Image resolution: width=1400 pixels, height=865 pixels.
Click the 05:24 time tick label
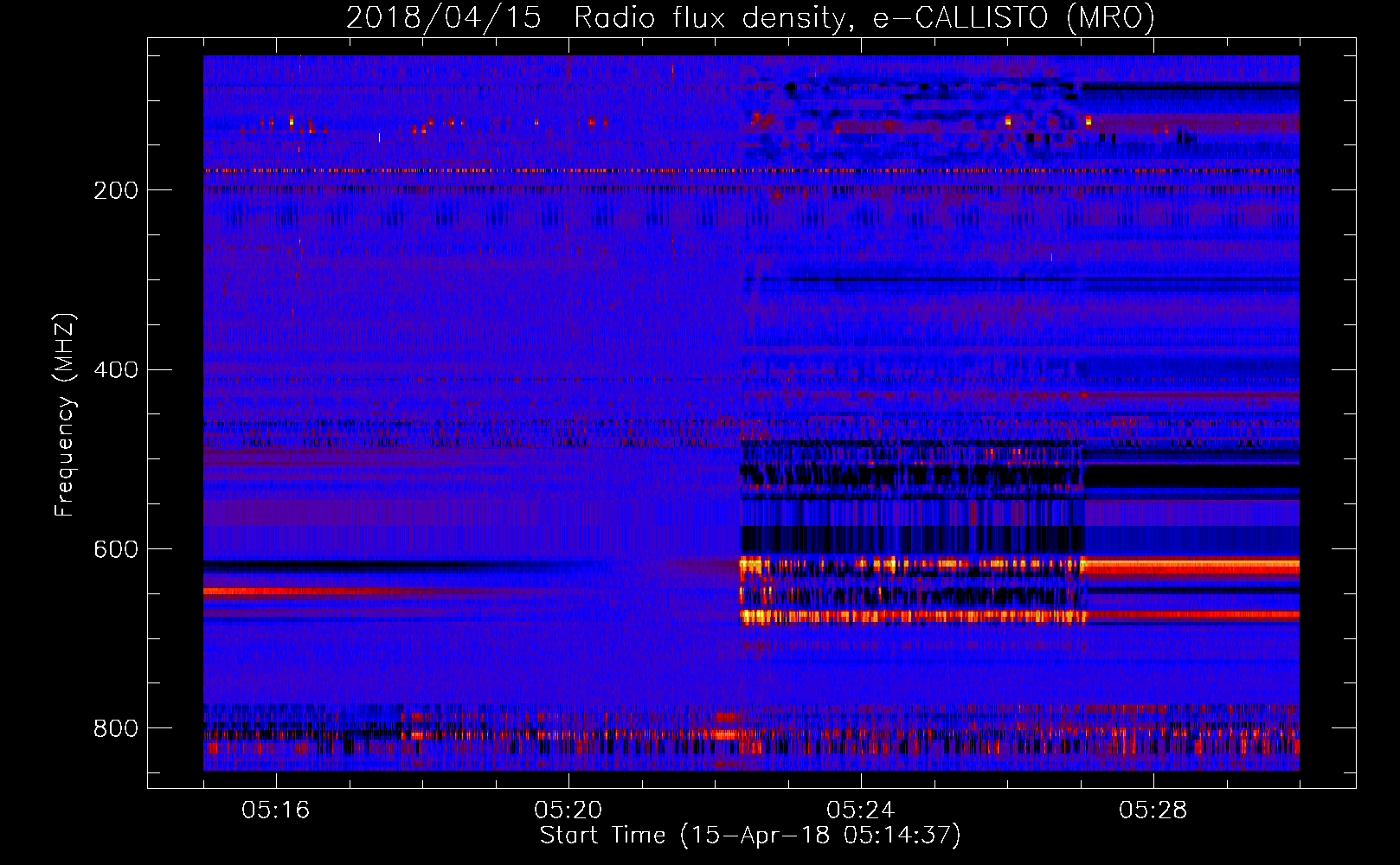click(861, 811)
